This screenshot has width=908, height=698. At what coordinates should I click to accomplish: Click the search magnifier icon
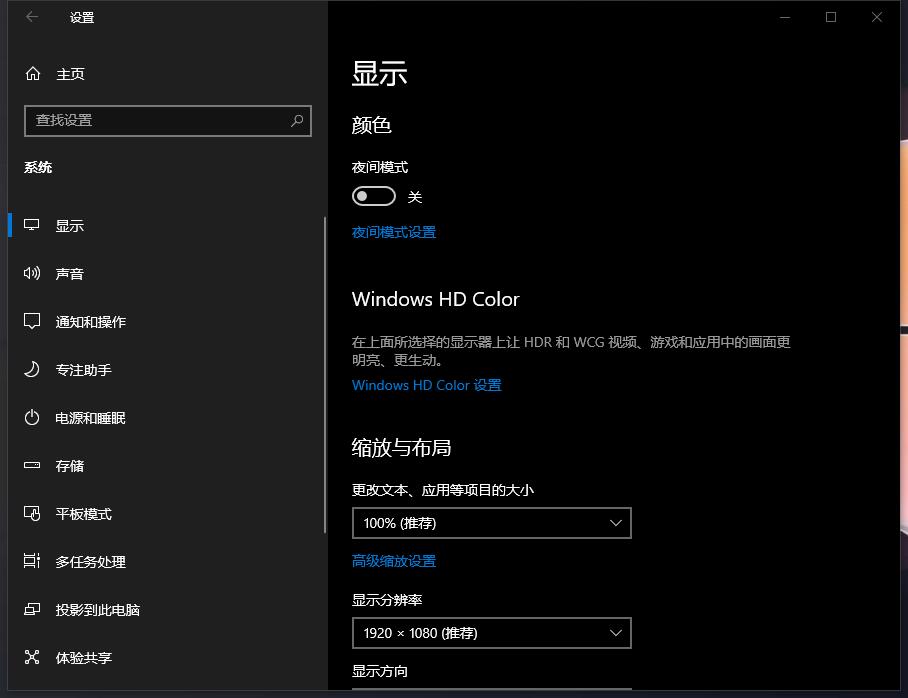[x=297, y=120]
